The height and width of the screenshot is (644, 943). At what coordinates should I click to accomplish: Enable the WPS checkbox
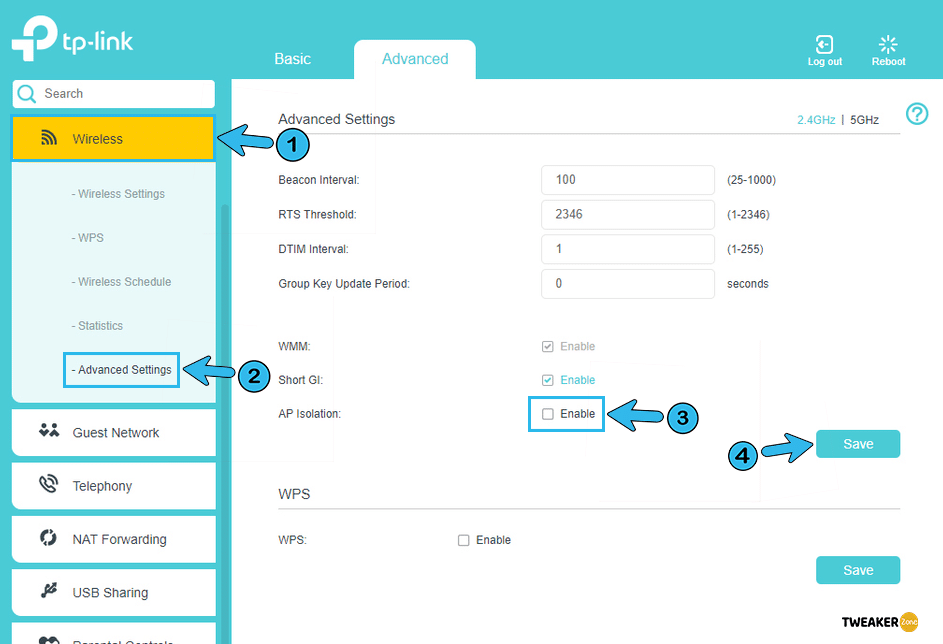pos(463,540)
